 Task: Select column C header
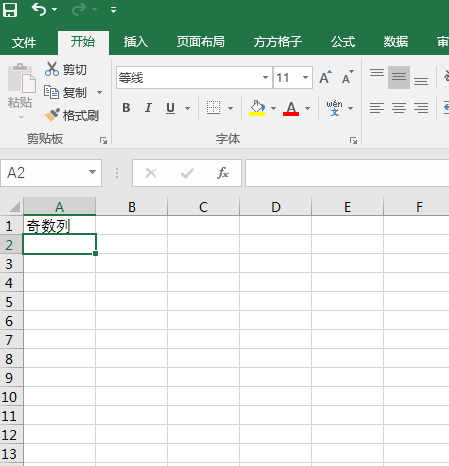click(x=204, y=207)
